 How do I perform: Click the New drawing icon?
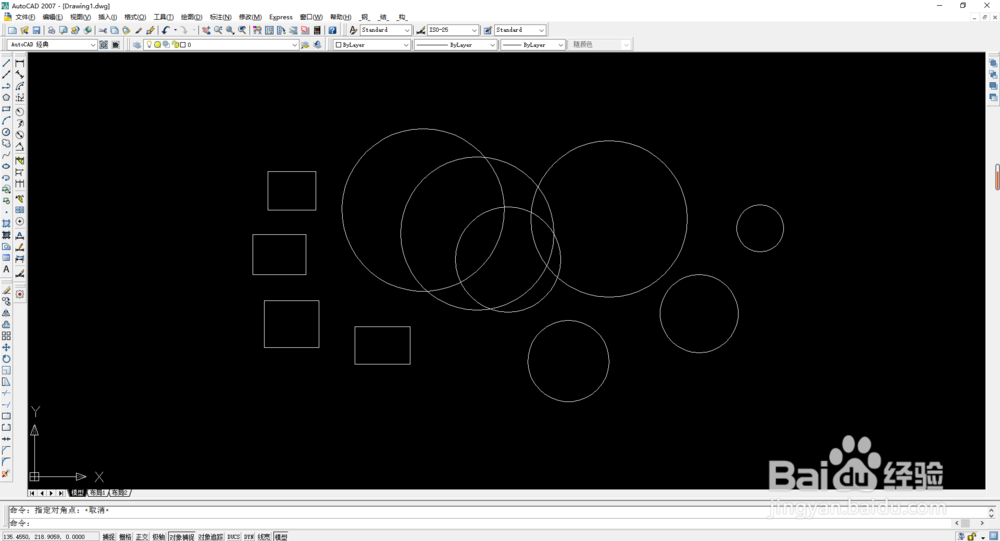12,30
